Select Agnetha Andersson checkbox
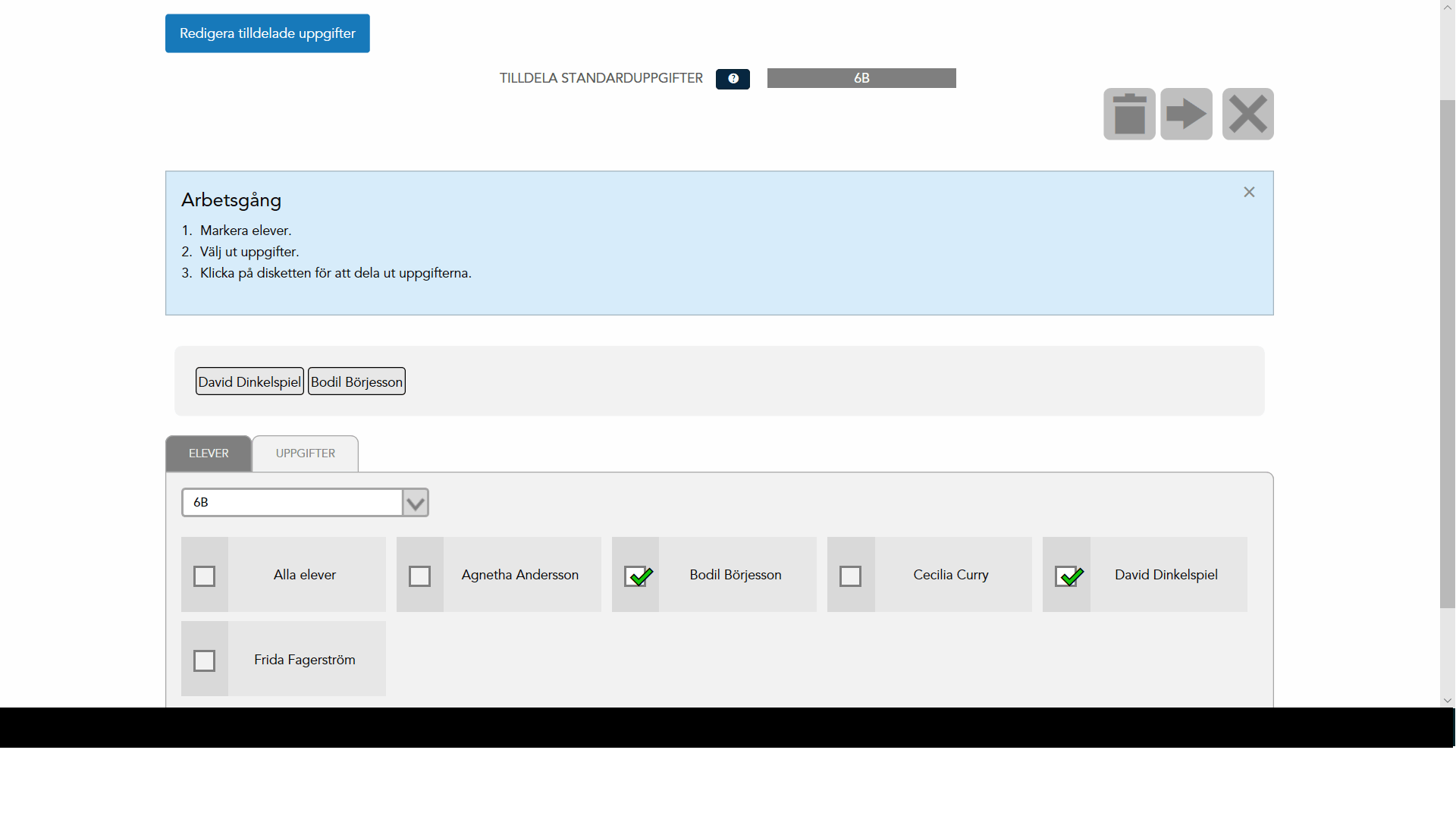The width and height of the screenshot is (1456, 819). [x=419, y=576]
